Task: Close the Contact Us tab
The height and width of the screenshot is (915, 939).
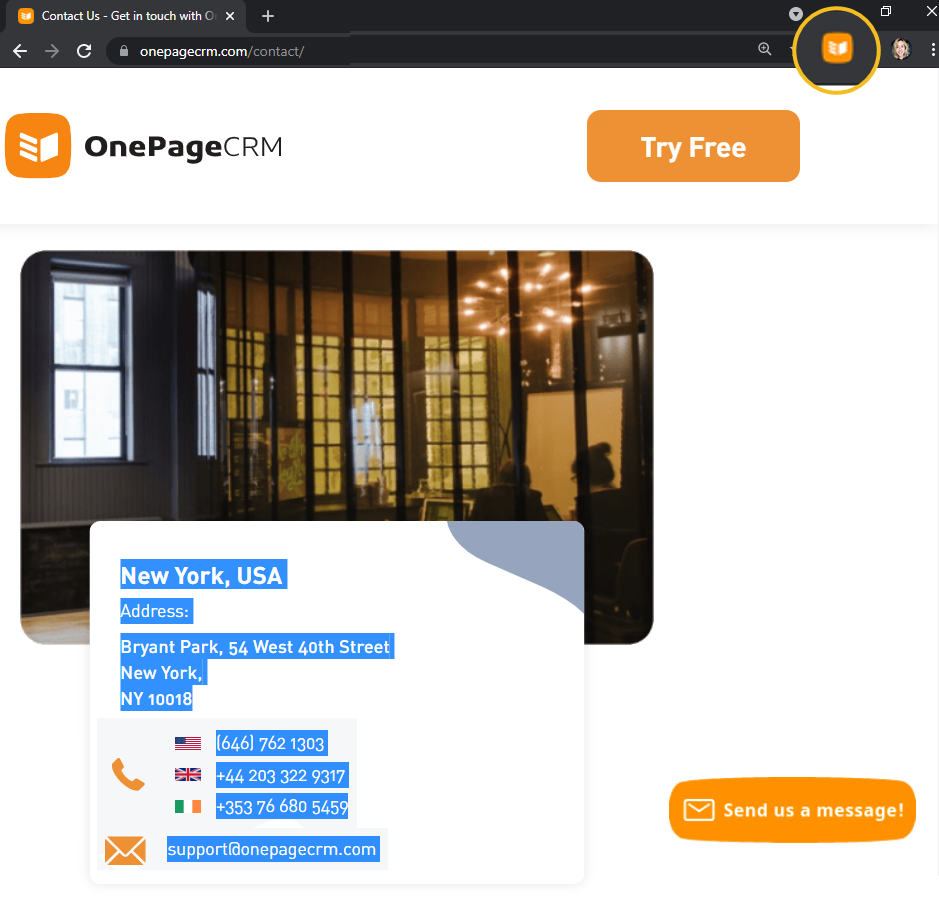Action: click(230, 16)
